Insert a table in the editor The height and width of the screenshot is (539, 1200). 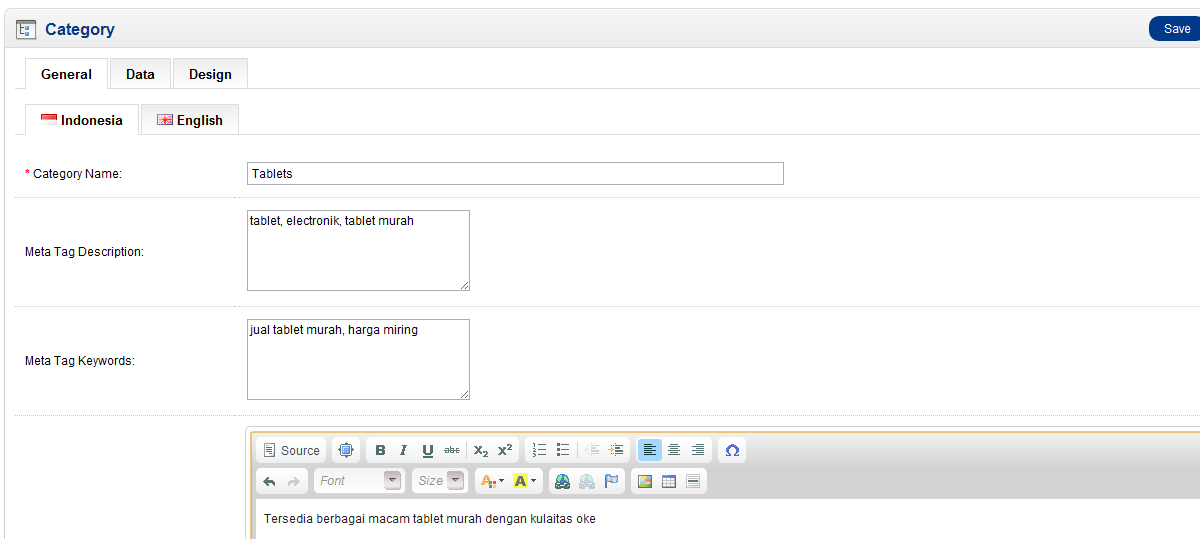(669, 481)
